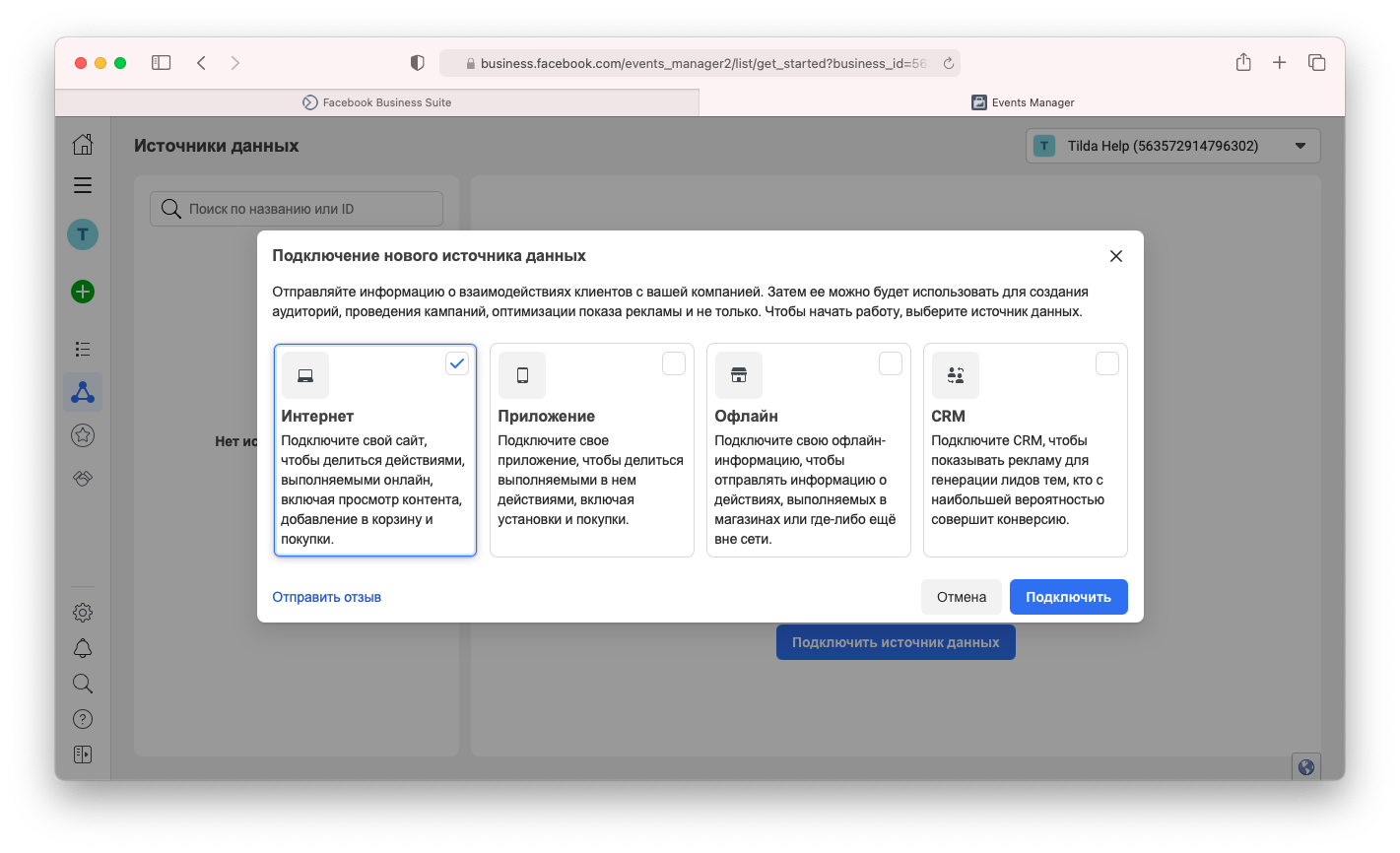Switch to Facebook Business Suite tab
Screen dimensions: 1400x853
click(x=377, y=102)
